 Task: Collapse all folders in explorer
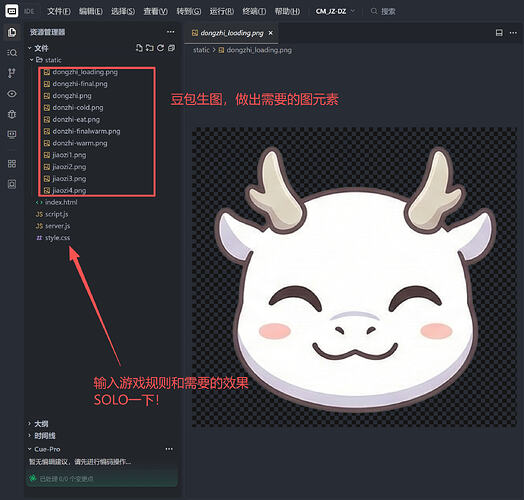171,48
